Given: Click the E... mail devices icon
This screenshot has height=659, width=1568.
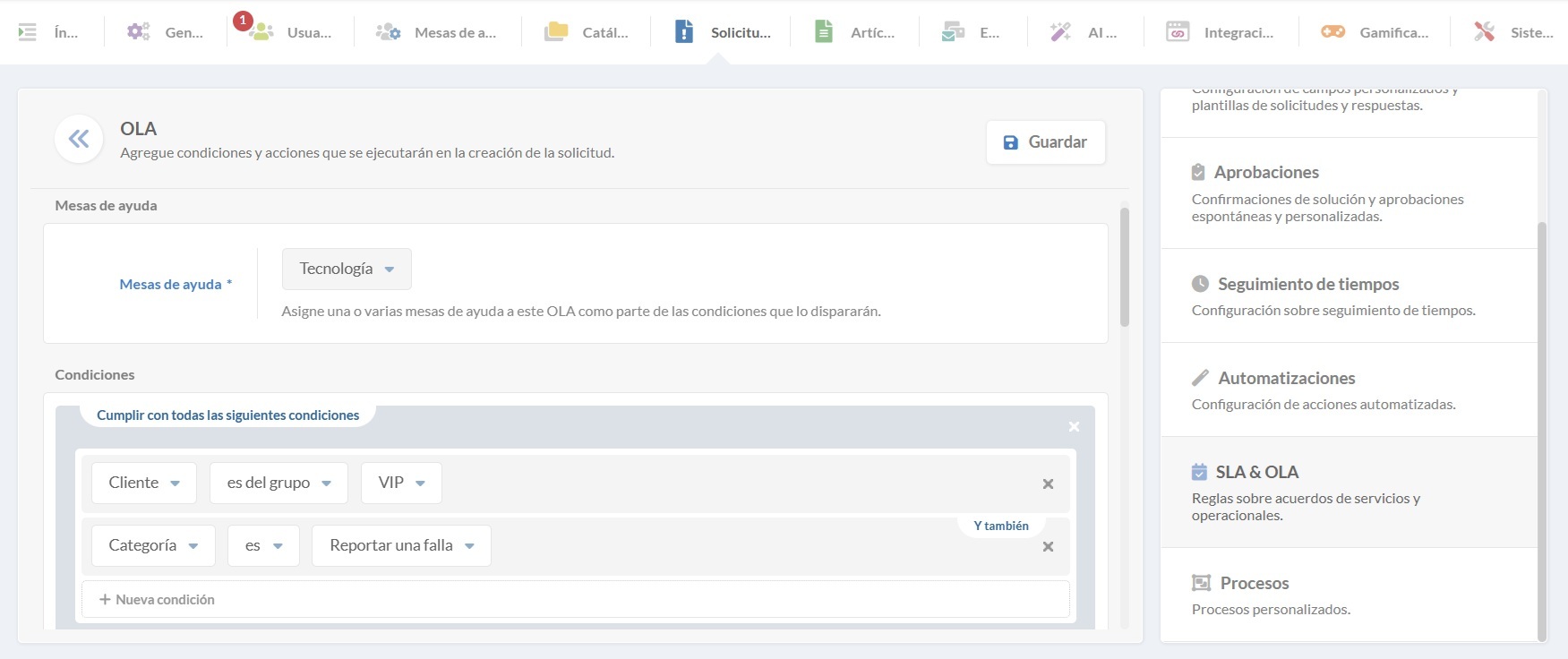Looking at the screenshot, I should (953, 32).
